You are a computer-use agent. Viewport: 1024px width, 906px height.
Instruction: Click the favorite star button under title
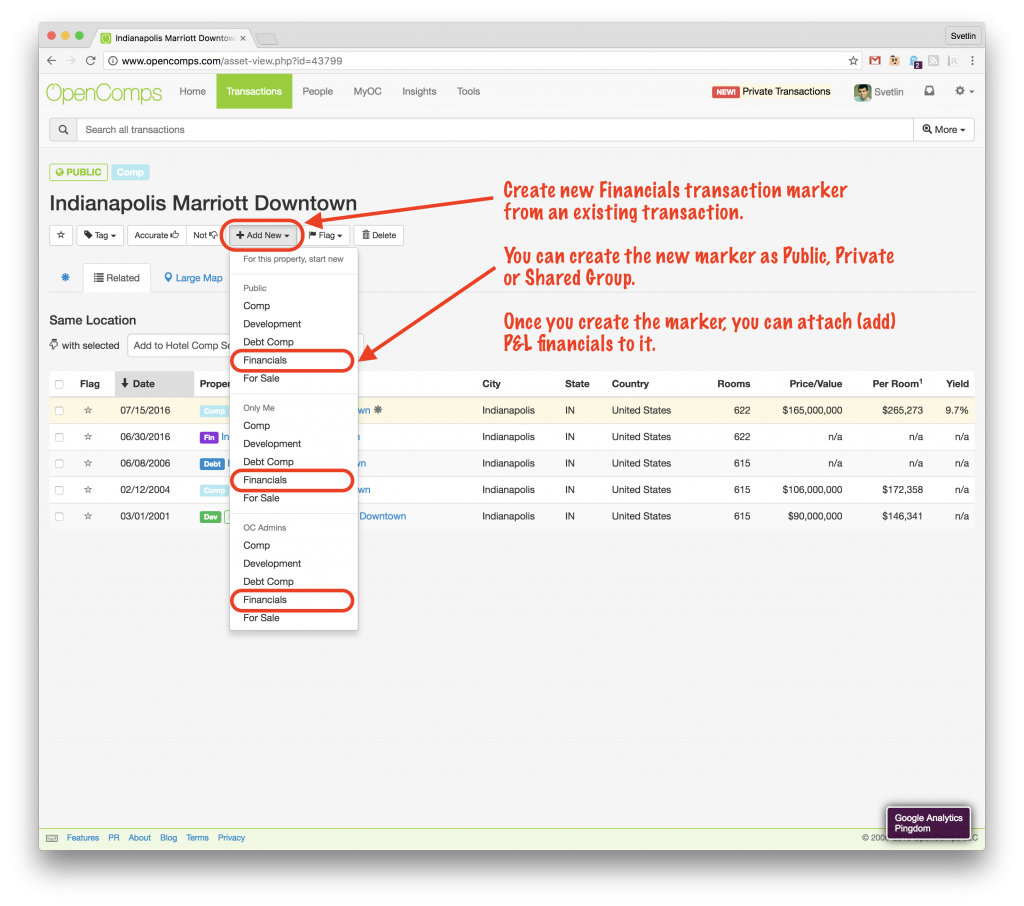(x=61, y=235)
